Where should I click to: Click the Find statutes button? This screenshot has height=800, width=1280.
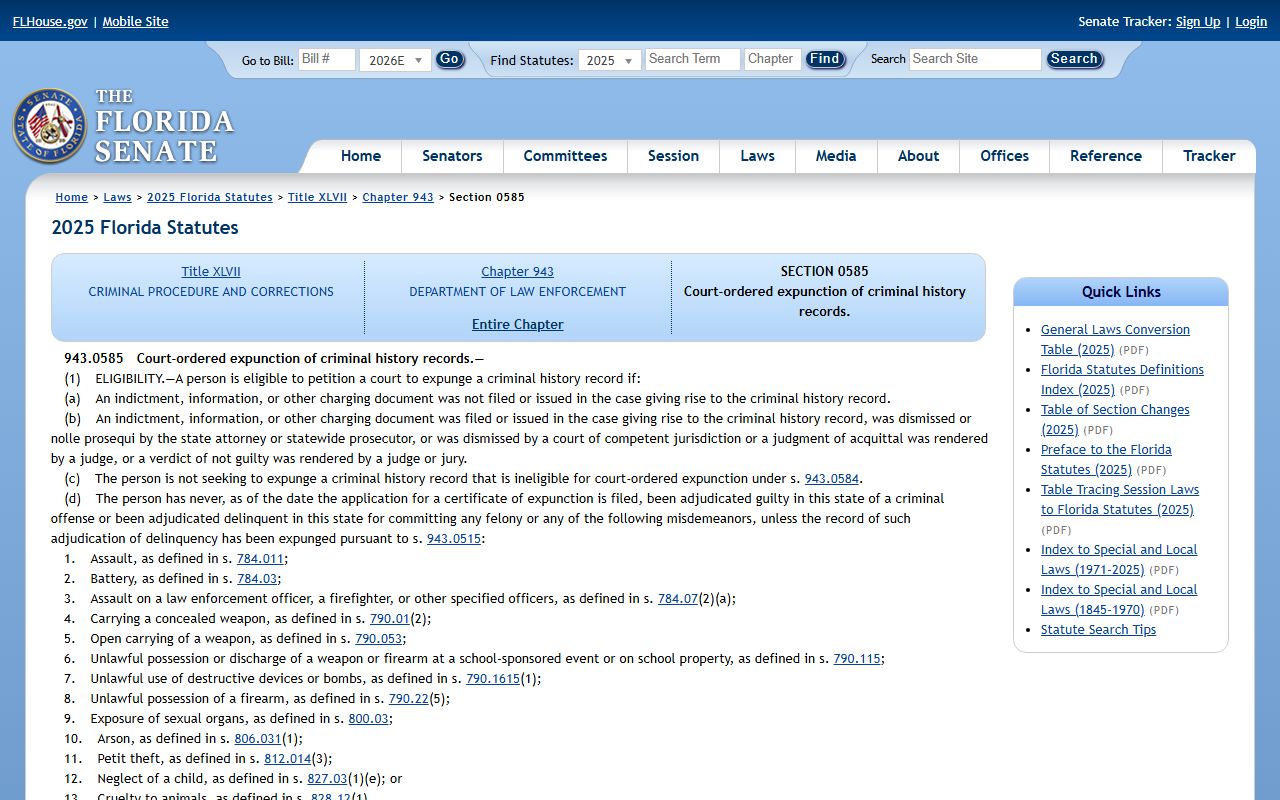coord(825,59)
